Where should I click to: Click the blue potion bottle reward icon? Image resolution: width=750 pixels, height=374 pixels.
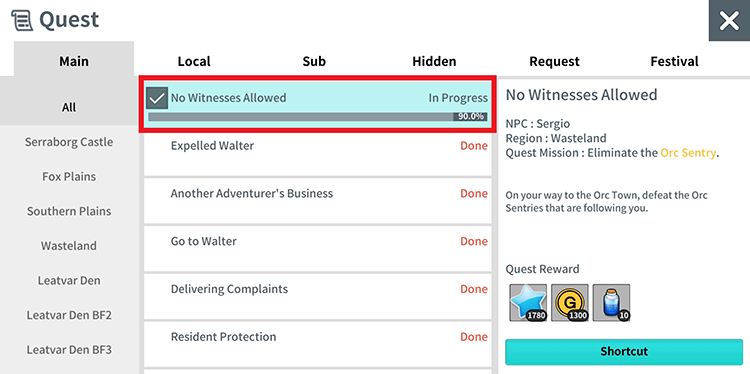tap(611, 302)
